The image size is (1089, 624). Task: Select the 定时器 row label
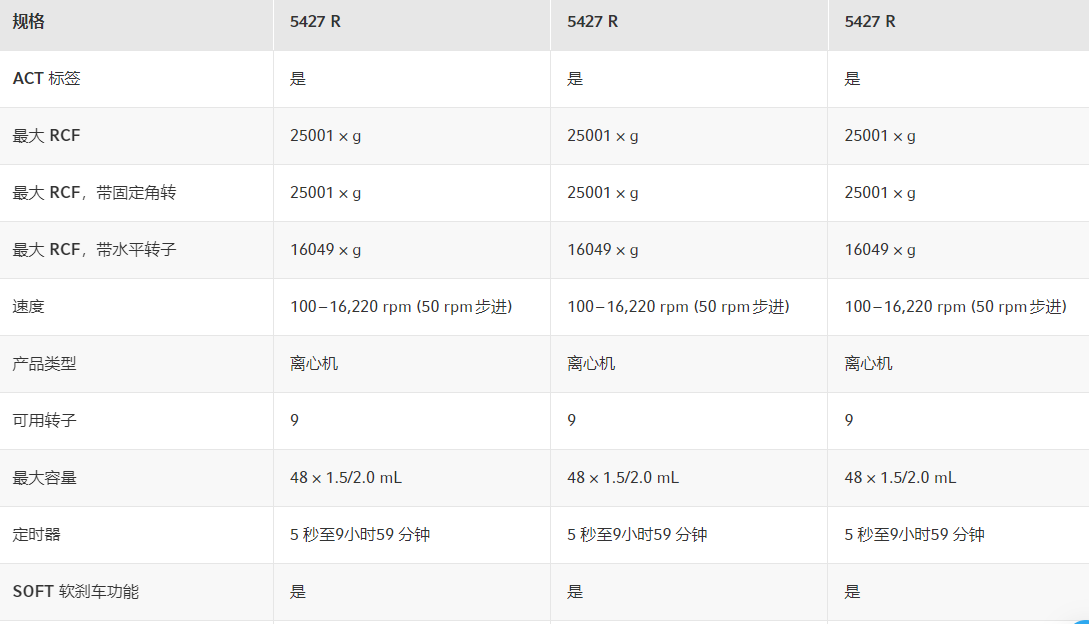click(x=37, y=535)
